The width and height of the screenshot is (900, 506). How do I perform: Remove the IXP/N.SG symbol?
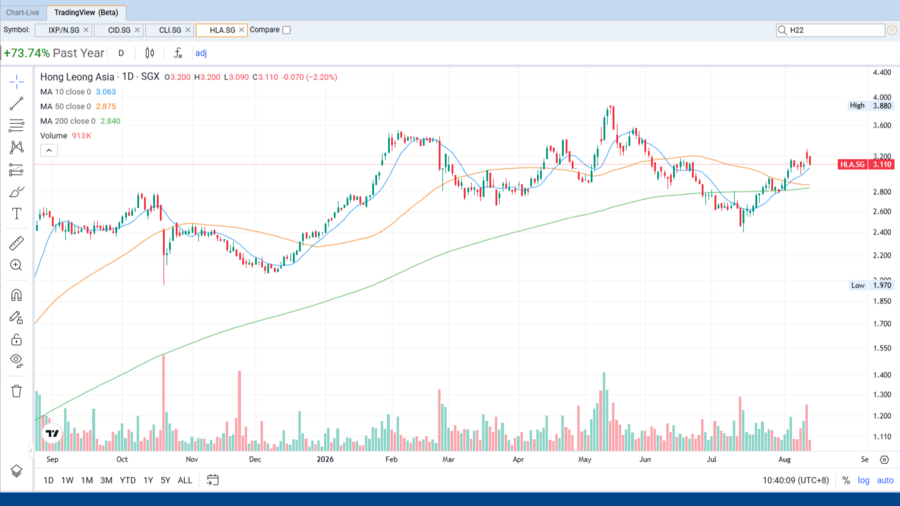pos(86,30)
